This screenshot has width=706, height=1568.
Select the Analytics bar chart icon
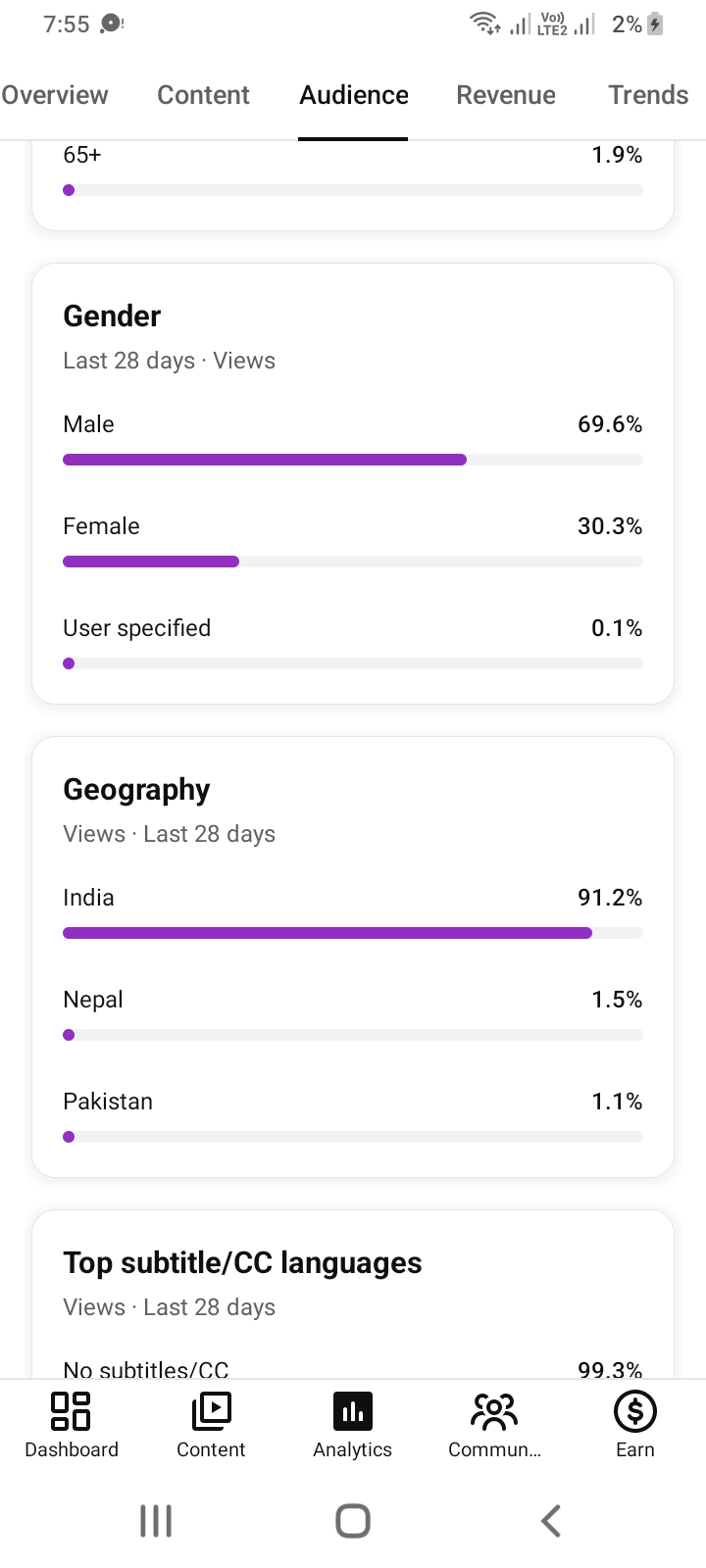tap(353, 1411)
